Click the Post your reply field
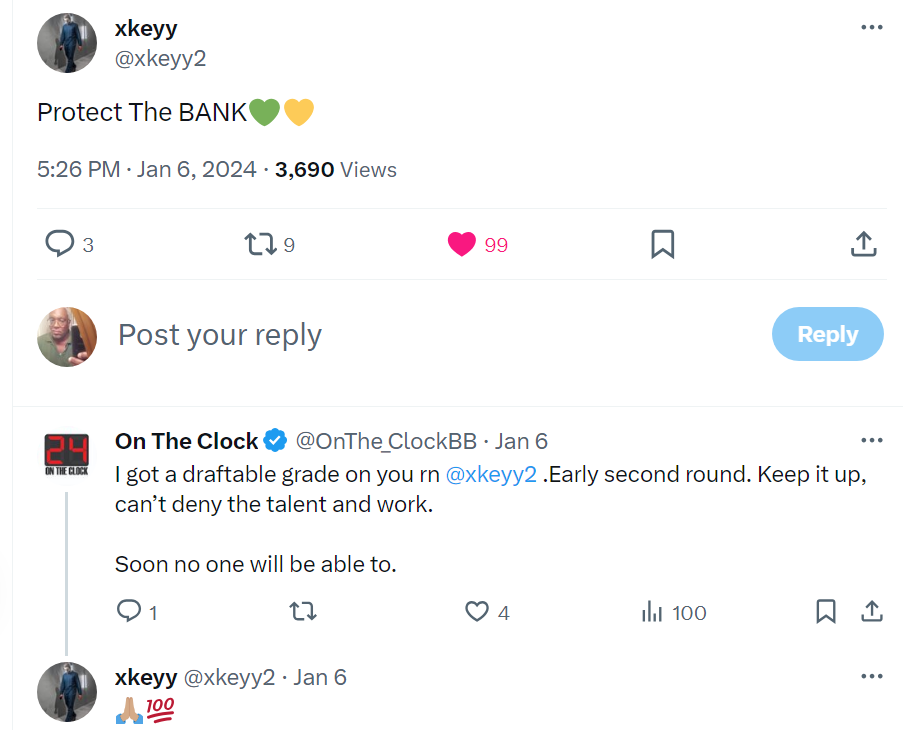Viewport: 903px width, 730px height. pyautogui.click(x=400, y=335)
